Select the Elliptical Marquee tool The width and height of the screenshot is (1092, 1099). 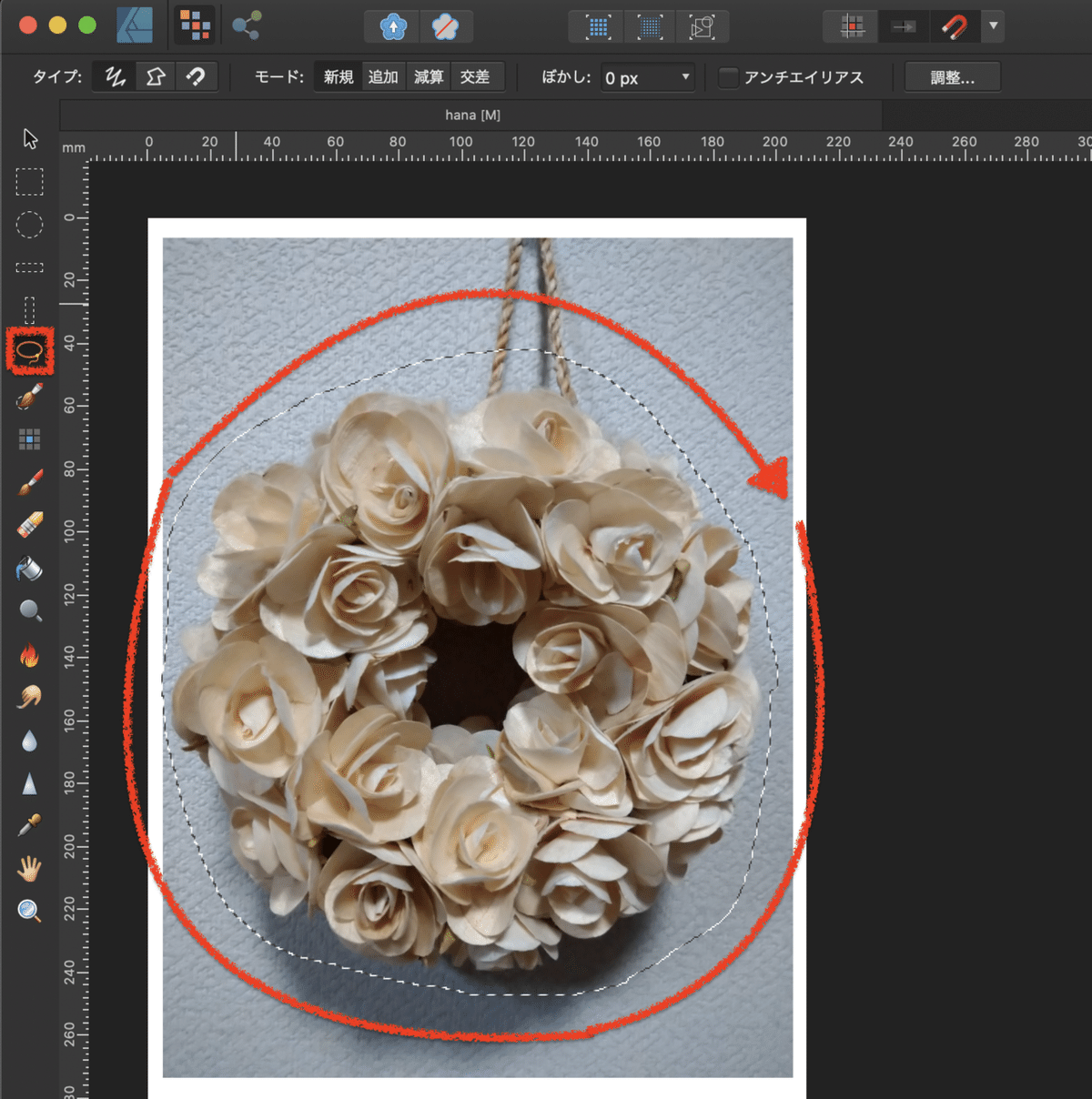point(29,224)
